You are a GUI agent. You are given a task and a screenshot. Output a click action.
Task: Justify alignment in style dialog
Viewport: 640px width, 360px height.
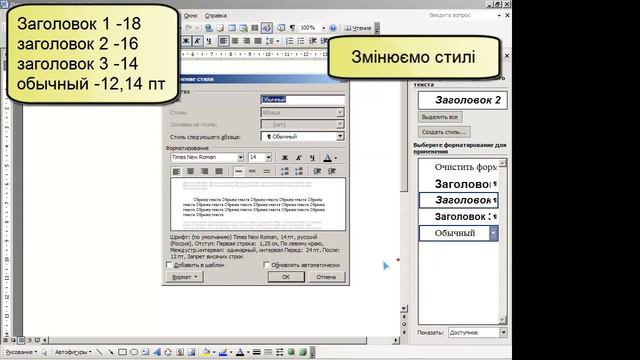219,171
